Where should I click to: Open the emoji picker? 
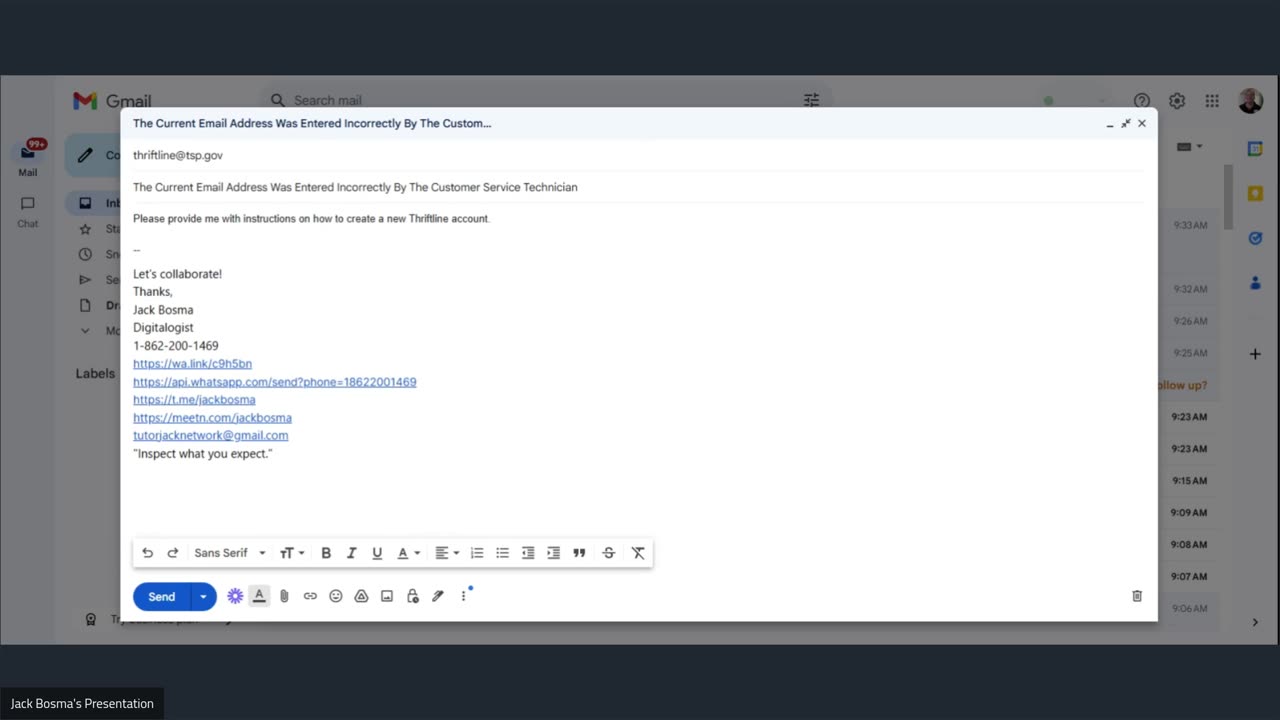(x=336, y=596)
